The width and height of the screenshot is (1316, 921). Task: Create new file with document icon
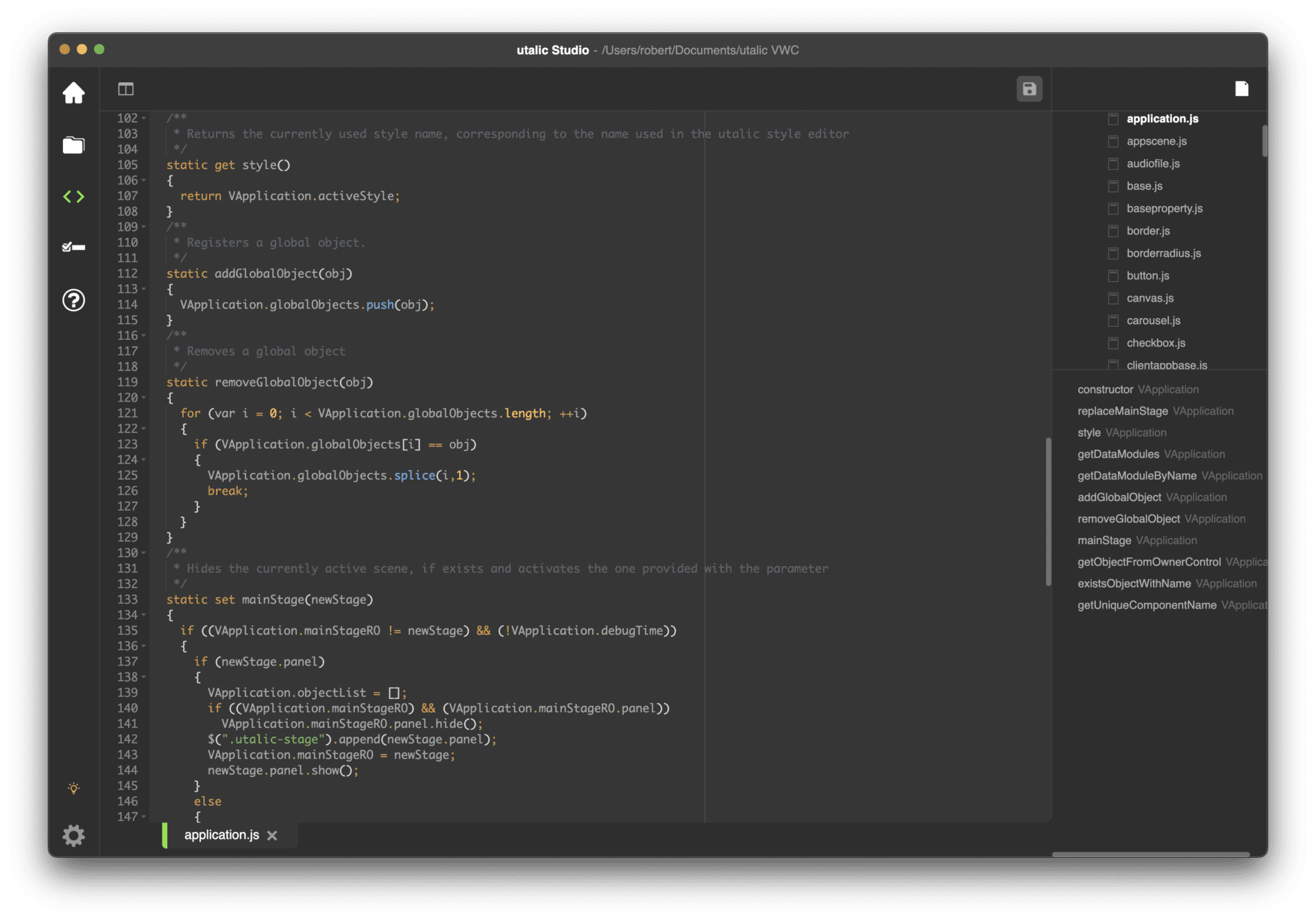[x=1241, y=89]
